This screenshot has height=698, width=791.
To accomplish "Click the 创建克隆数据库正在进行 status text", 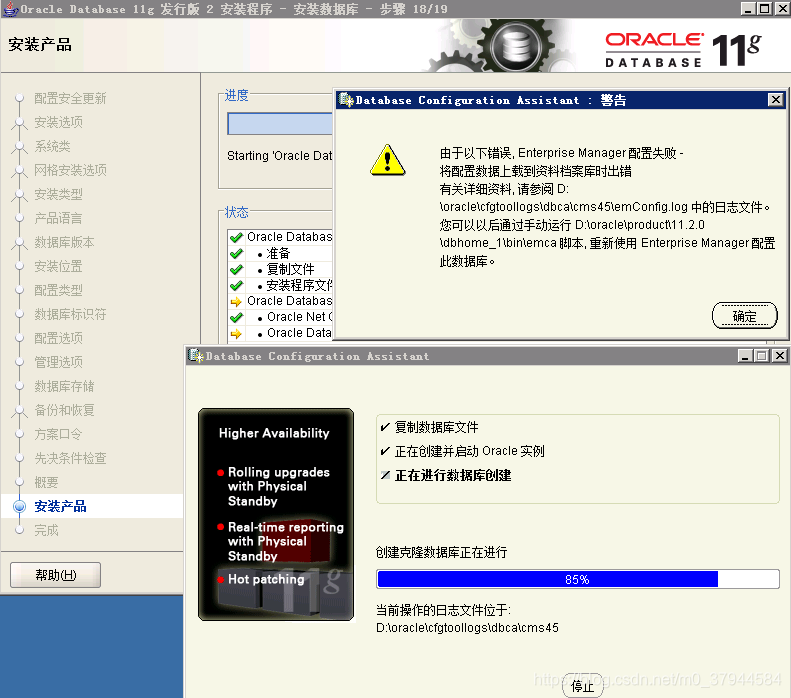I will click(x=441, y=552).
